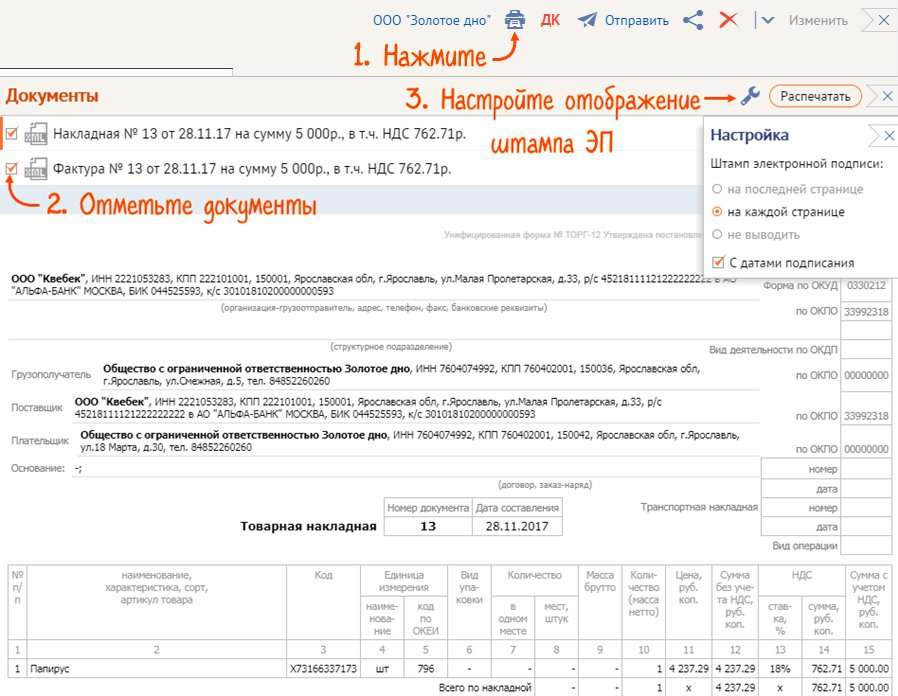Select Накладная № 13 document row text

pyautogui.click(x=259, y=134)
